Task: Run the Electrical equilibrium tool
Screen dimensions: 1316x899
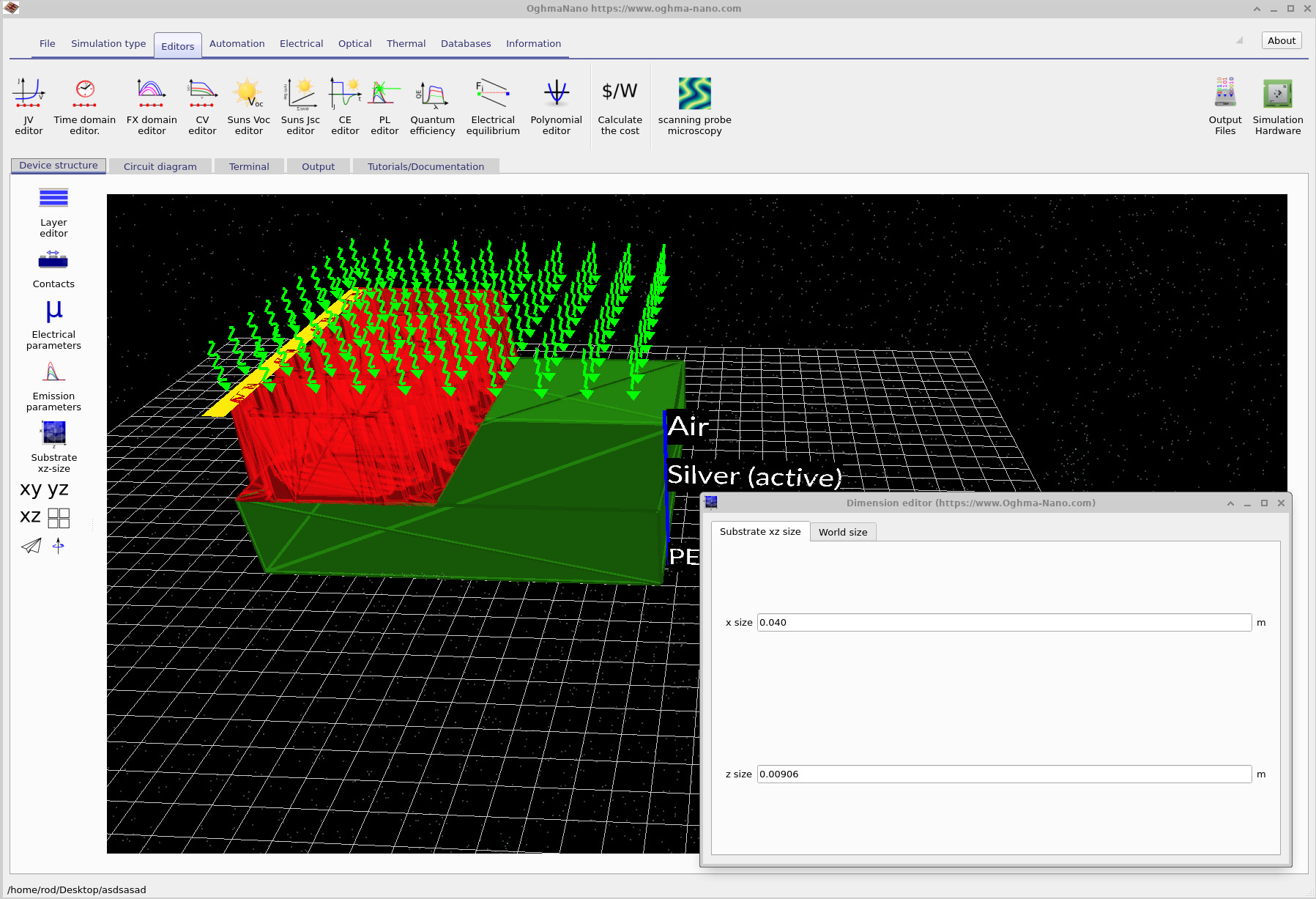Action: pos(493,104)
